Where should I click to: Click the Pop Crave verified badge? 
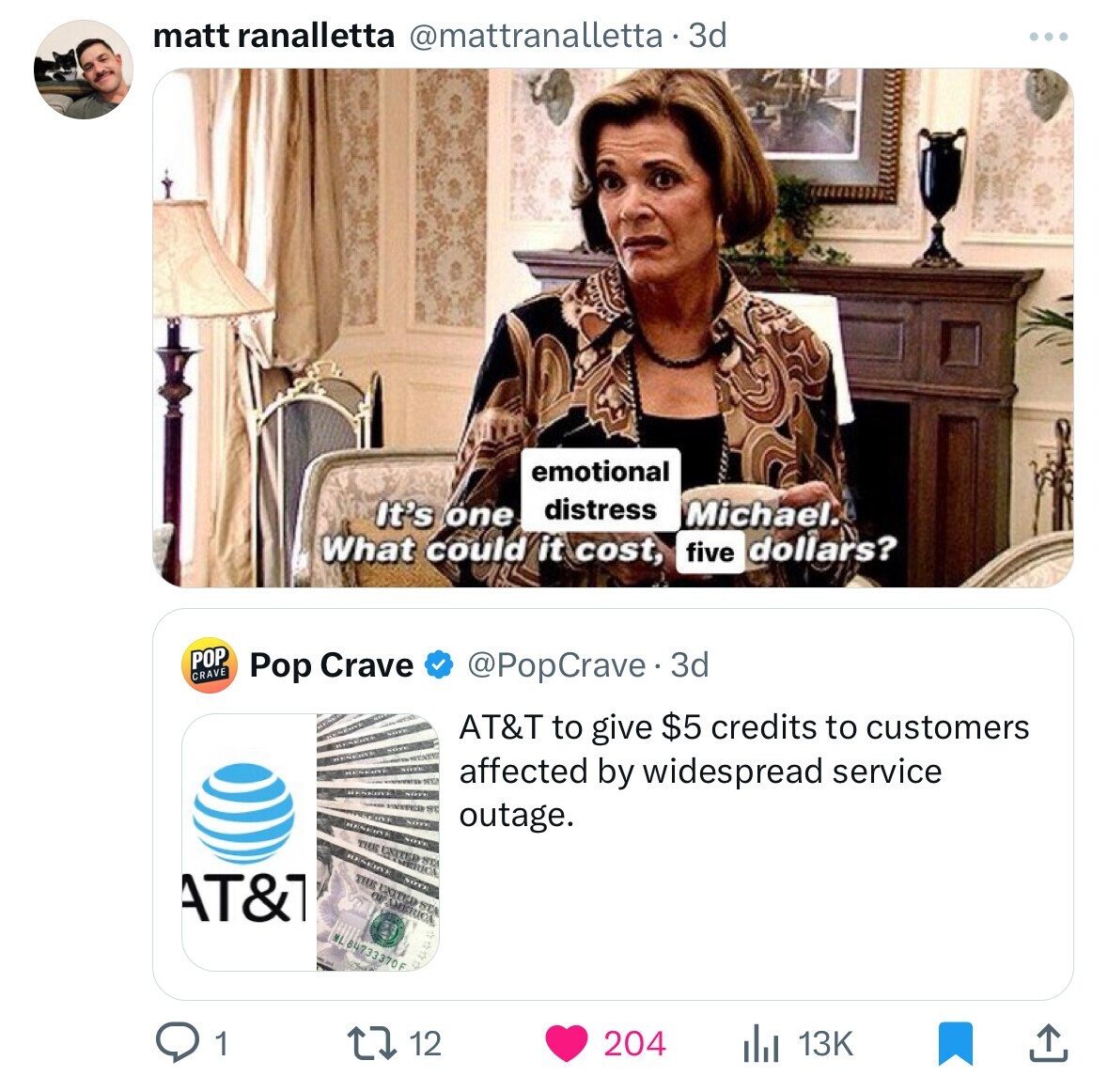(x=439, y=665)
